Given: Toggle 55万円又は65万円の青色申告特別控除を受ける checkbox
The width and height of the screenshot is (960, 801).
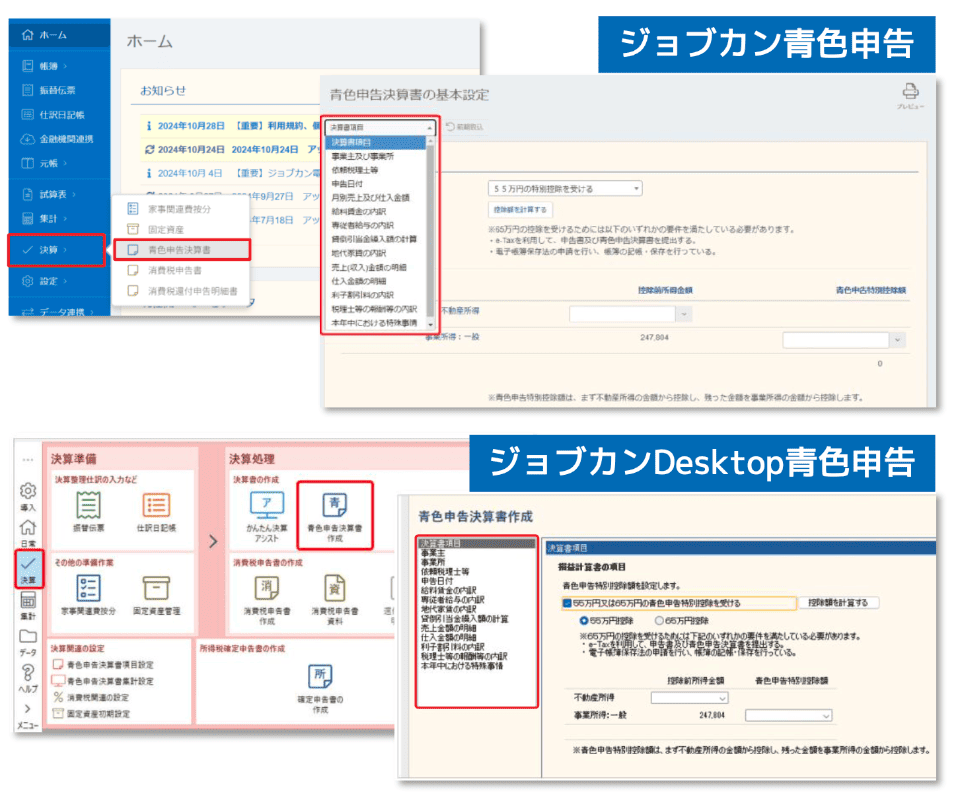Looking at the screenshot, I should pyautogui.click(x=567, y=603).
